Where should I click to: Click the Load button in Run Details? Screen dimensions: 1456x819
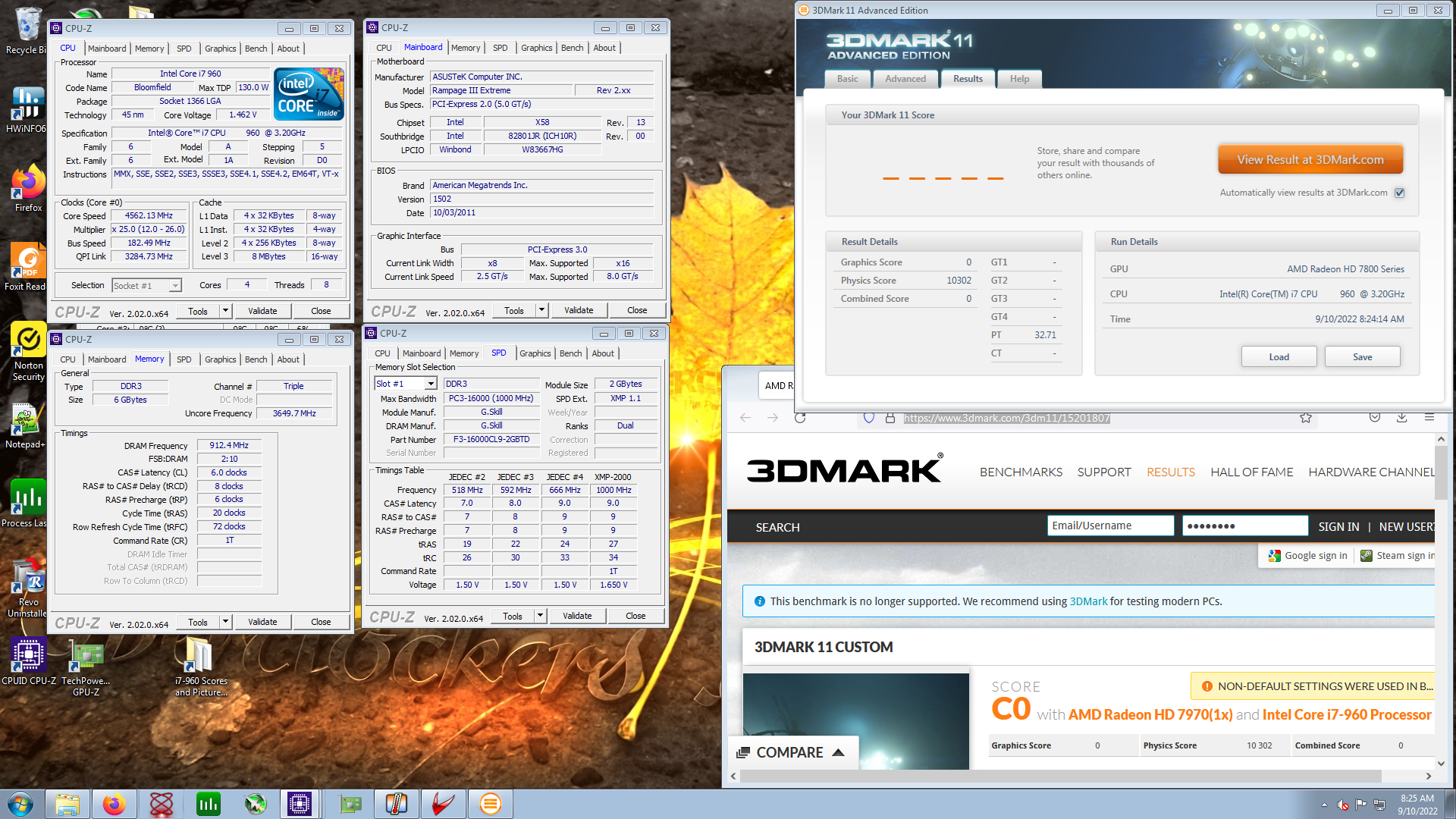tap(1279, 357)
